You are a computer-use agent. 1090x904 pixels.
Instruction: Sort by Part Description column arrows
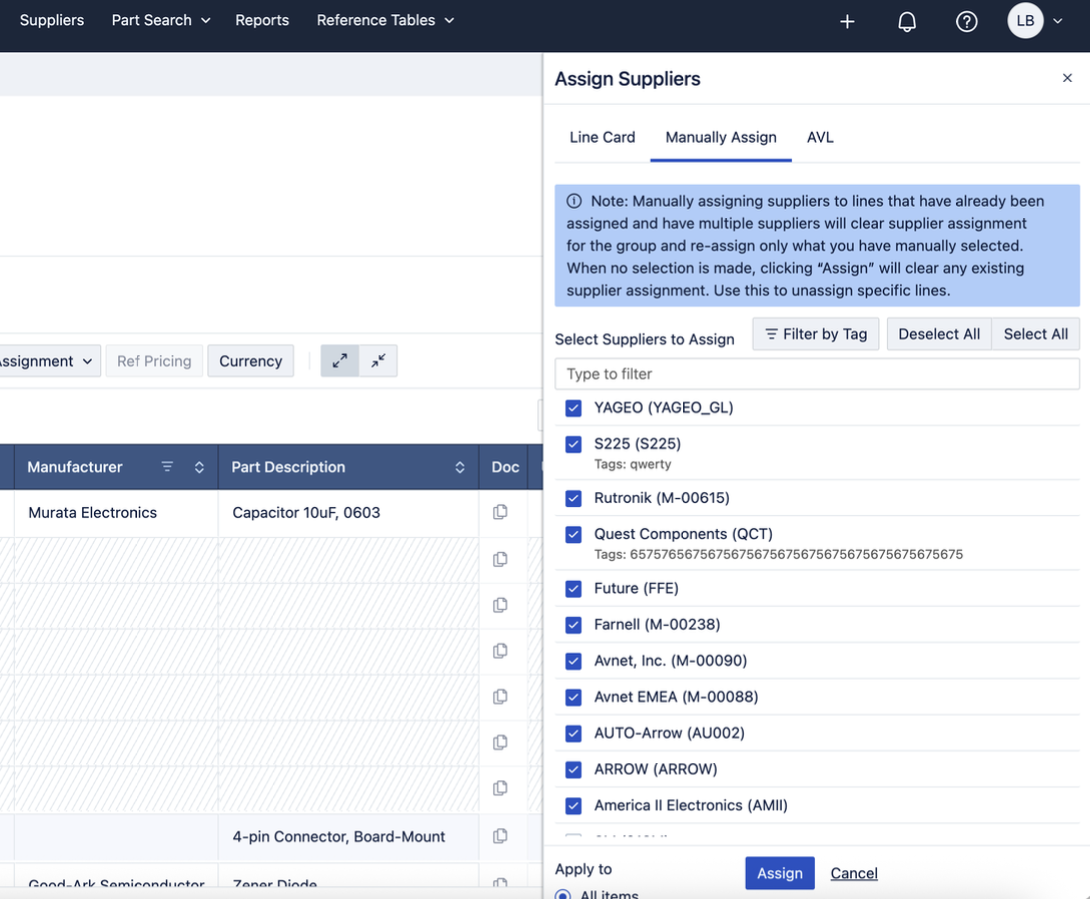459,467
